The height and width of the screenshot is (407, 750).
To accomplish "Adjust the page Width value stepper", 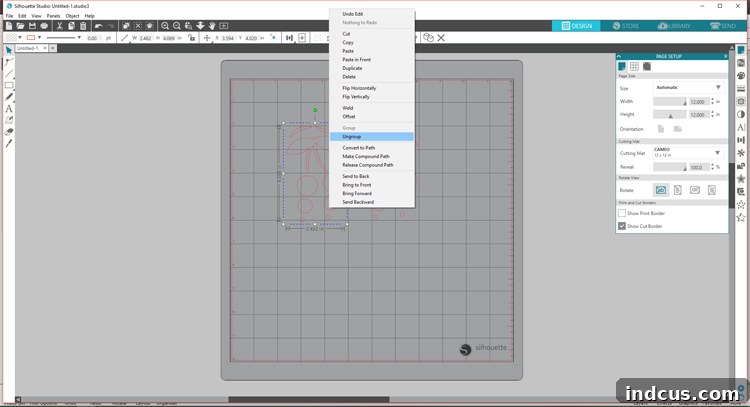I will click(x=712, y=101).
